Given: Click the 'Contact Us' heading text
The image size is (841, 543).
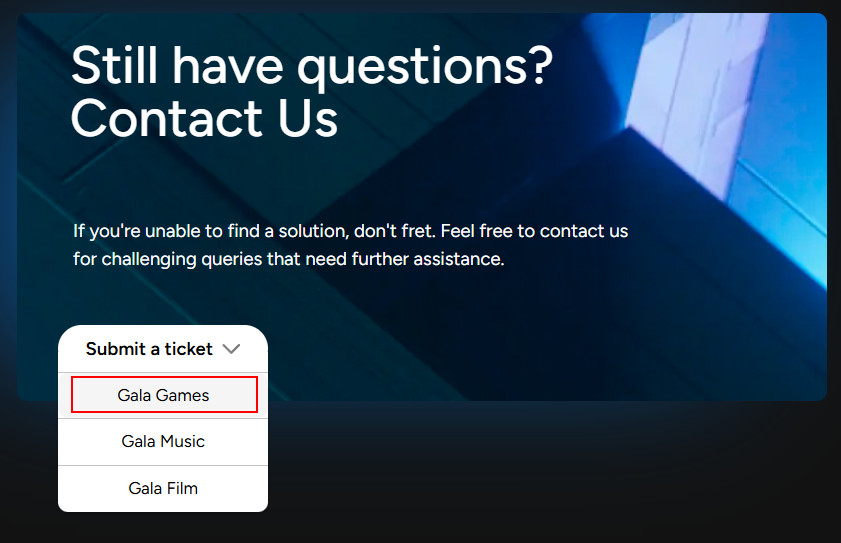Looking at the screenshot, I should (x=204, y=119).
